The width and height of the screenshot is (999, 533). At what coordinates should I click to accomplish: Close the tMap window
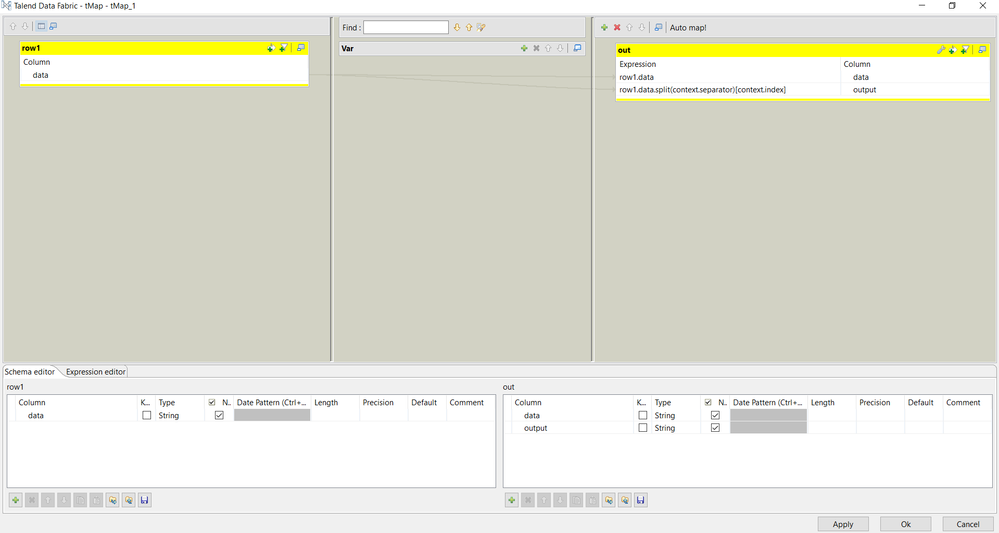tap(982, 6)
